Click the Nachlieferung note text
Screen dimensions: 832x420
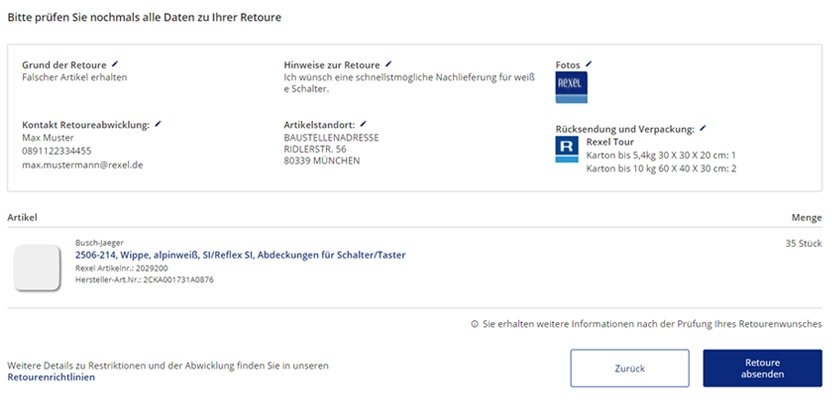coord(409,83)
